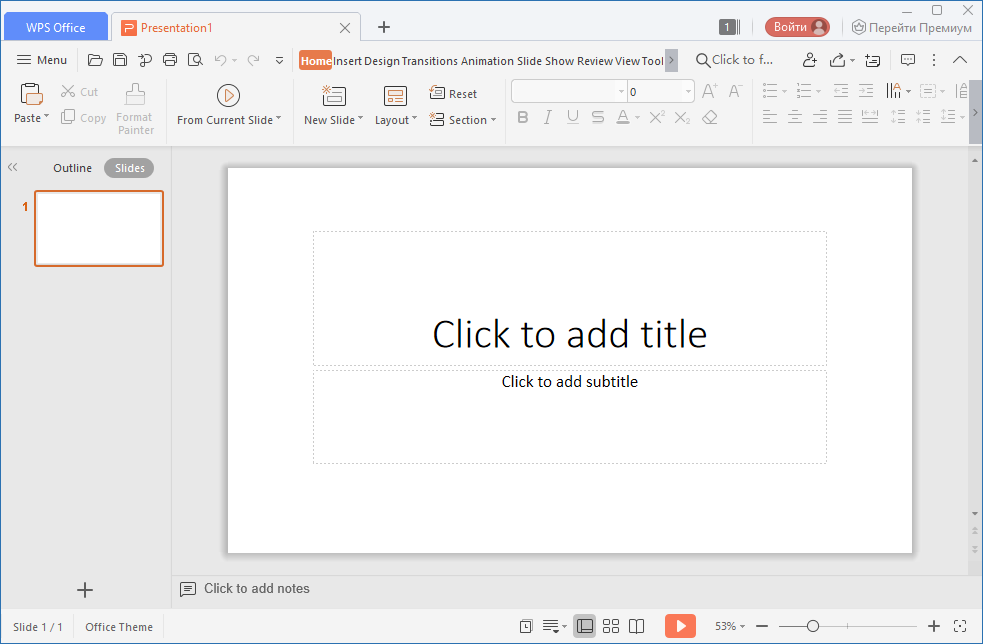The height and width of the screenshot is (644, 983).
Task: Cut the selection
Action: click(x=80, y=92)
